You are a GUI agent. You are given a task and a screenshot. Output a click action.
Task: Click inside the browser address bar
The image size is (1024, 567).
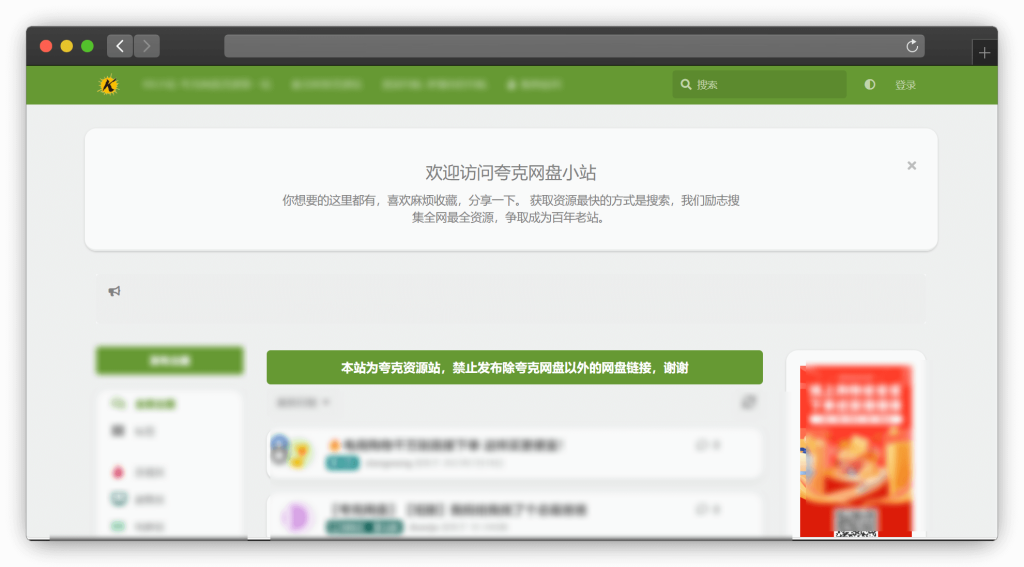point(575,46)
